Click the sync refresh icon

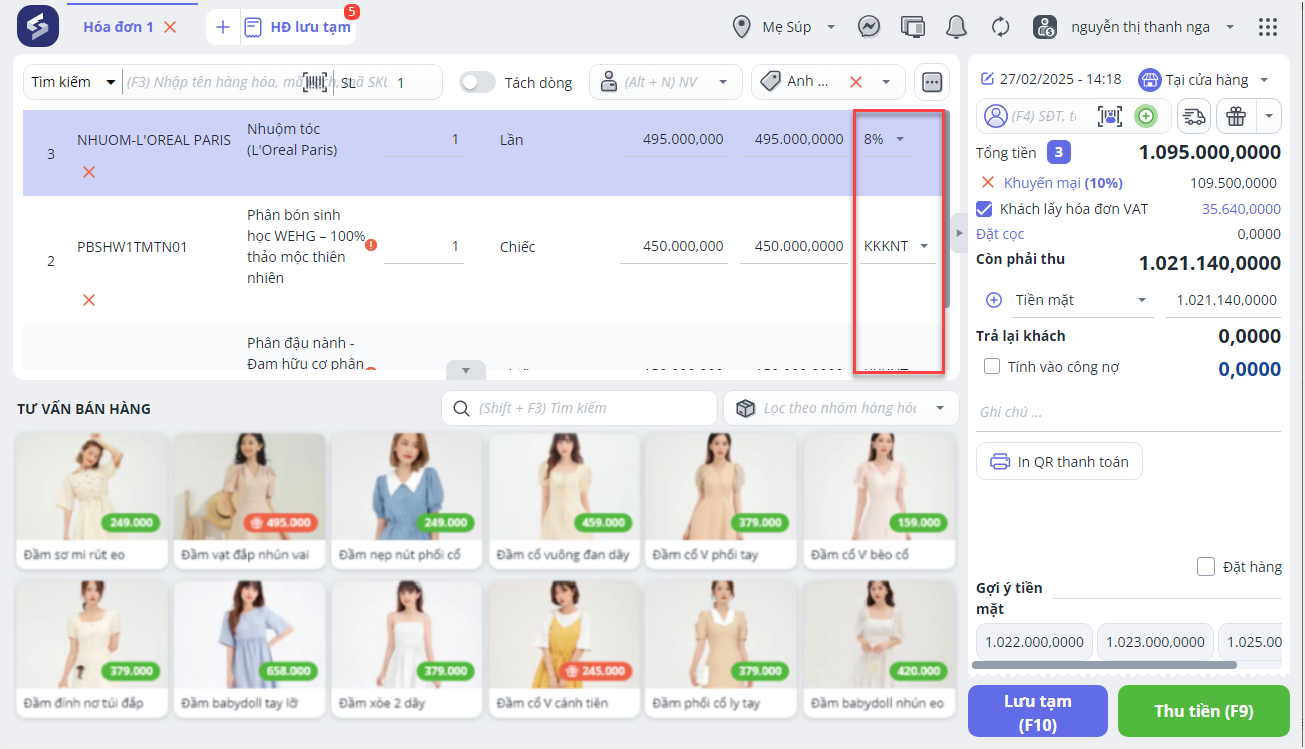[1000, 27]
